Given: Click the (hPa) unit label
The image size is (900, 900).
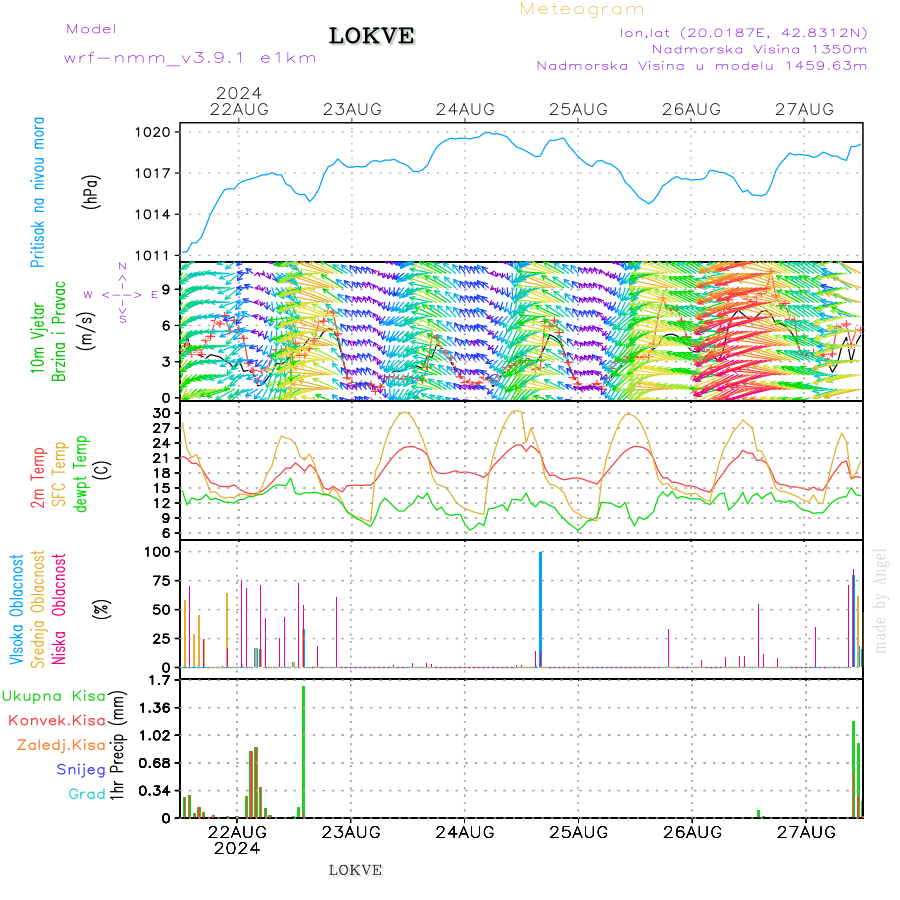Looking at the screenshot, I should [91, 191].
